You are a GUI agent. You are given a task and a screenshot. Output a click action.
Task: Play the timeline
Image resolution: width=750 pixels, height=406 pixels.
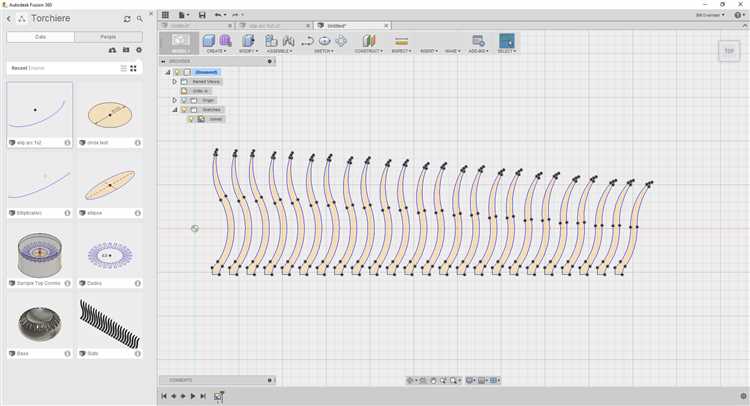click(x=193, y=396)
